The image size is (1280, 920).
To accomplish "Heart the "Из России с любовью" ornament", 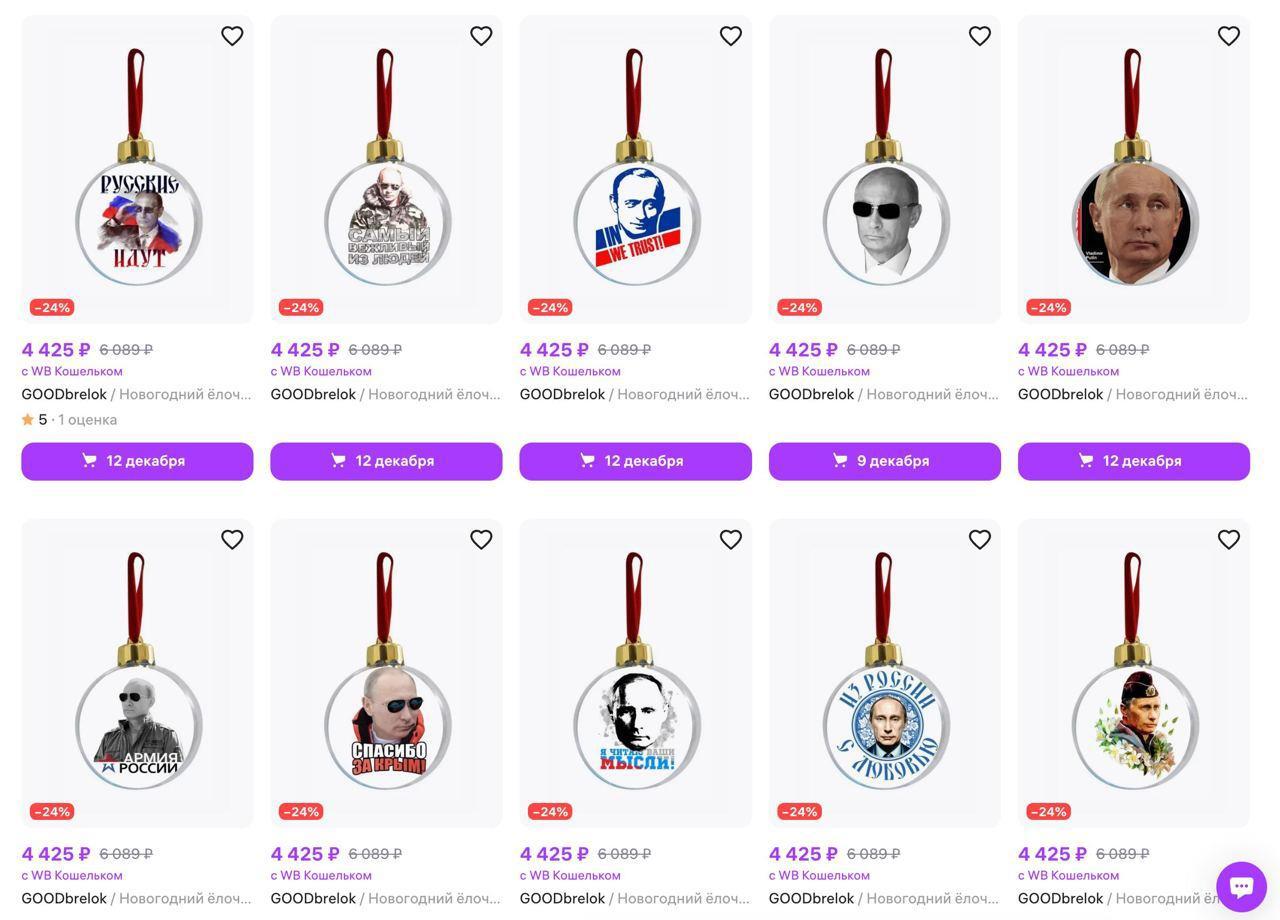I will (x=979, y=540).
